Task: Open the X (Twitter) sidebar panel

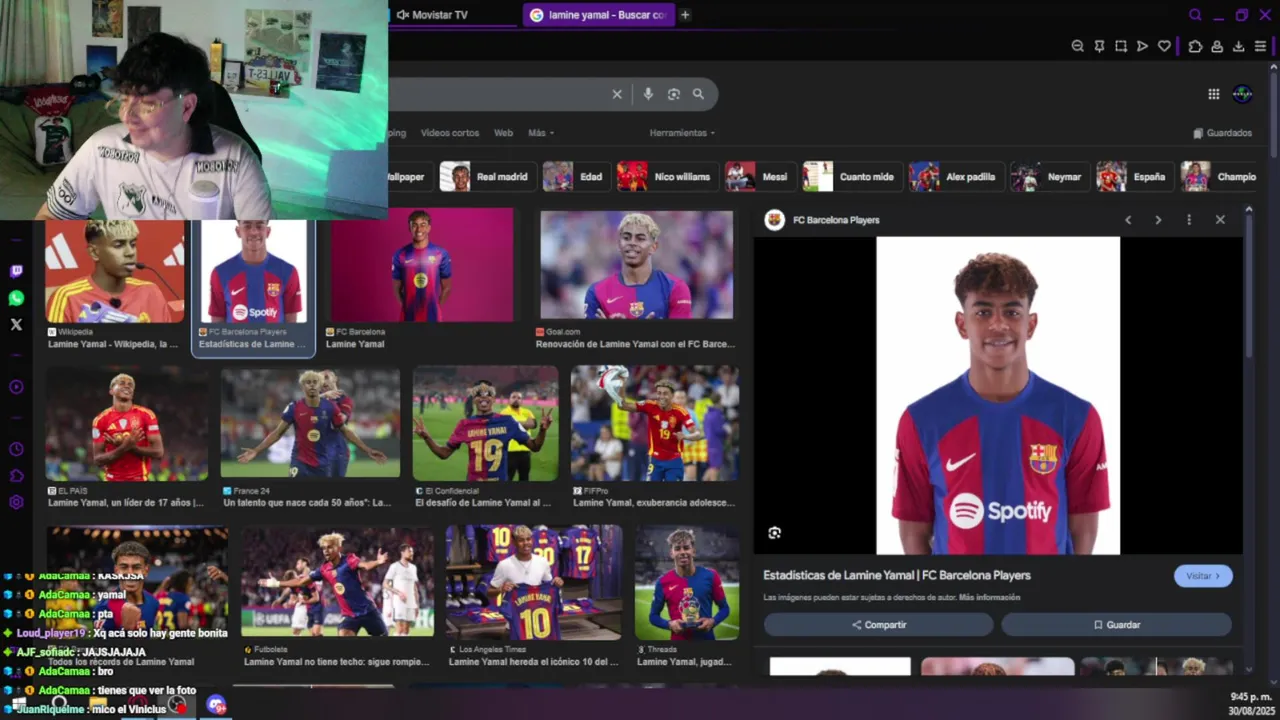Action: point(16,324)
